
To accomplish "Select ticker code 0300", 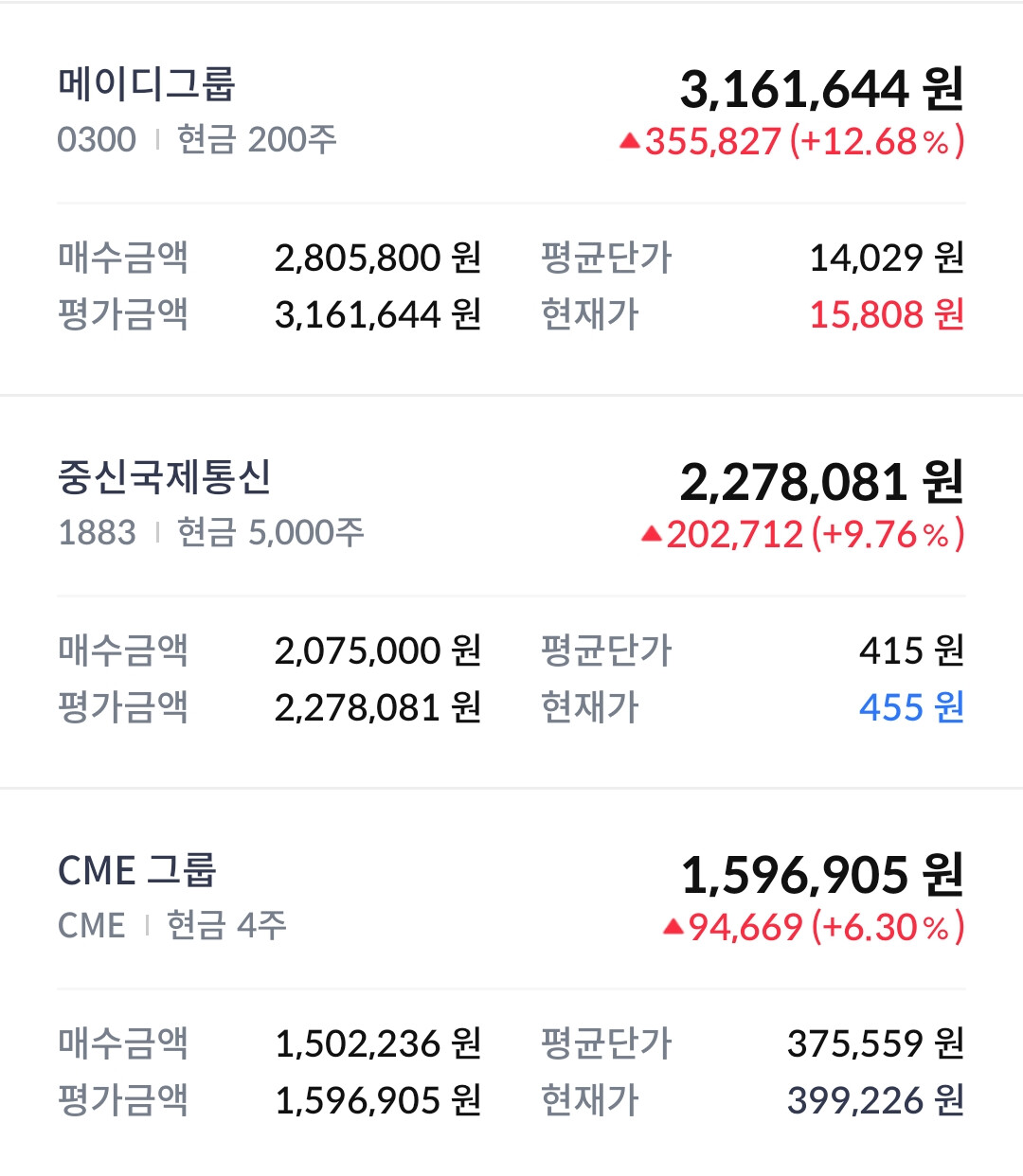I will point(97,140).
